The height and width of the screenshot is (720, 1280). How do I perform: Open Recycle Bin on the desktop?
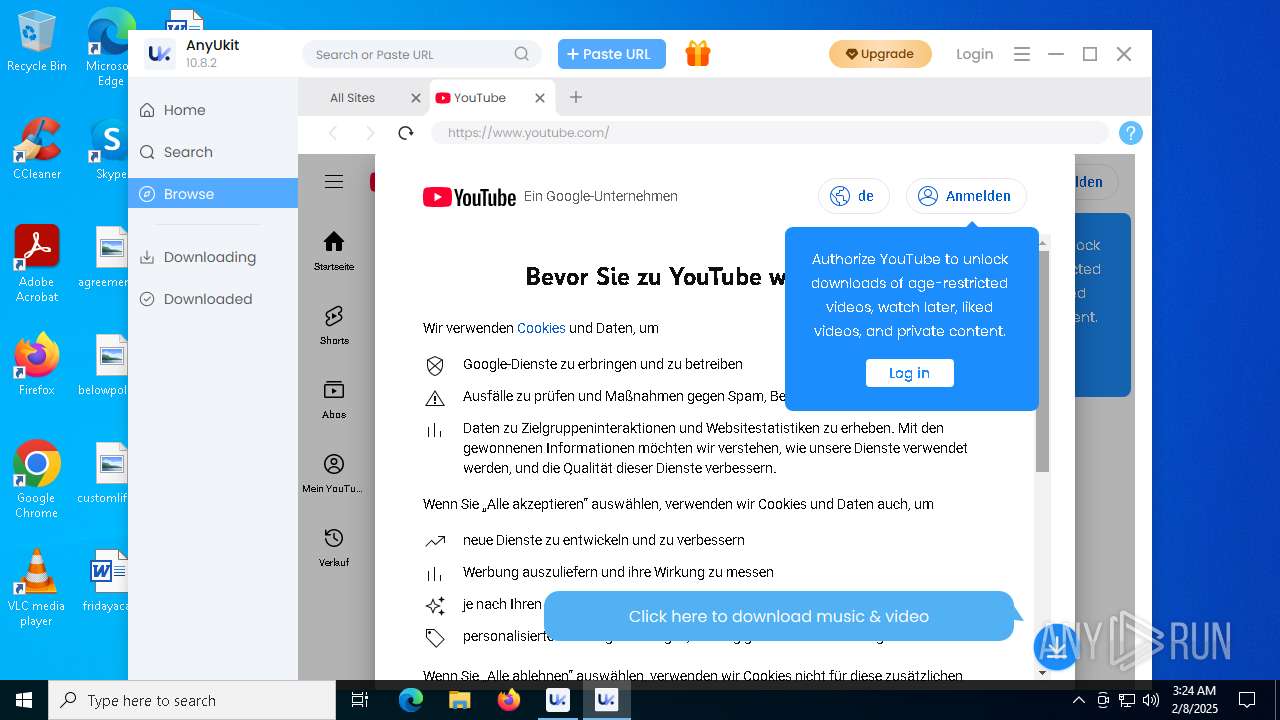37,43
